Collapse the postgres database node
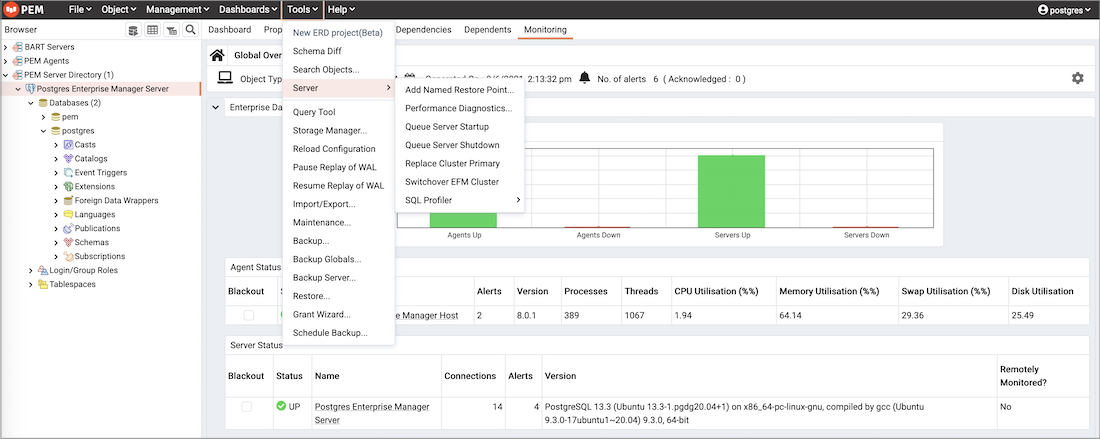 click(43, 130)
